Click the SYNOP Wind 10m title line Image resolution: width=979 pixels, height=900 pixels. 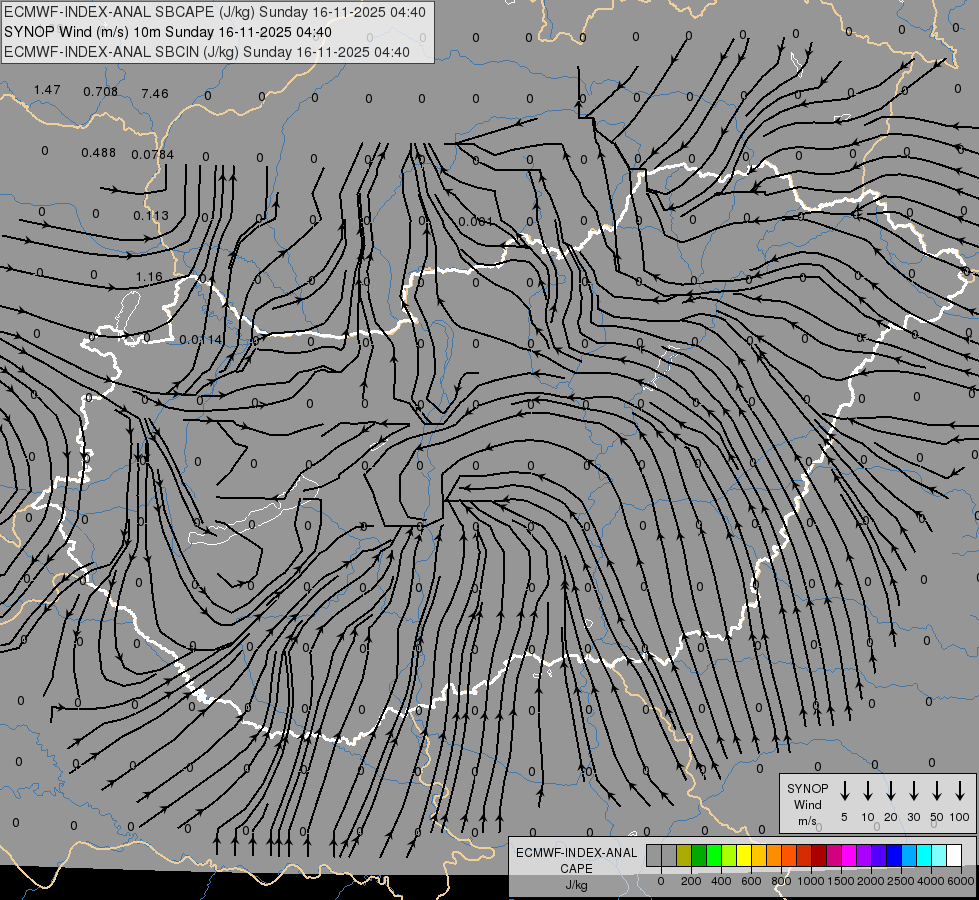(168, 32)
